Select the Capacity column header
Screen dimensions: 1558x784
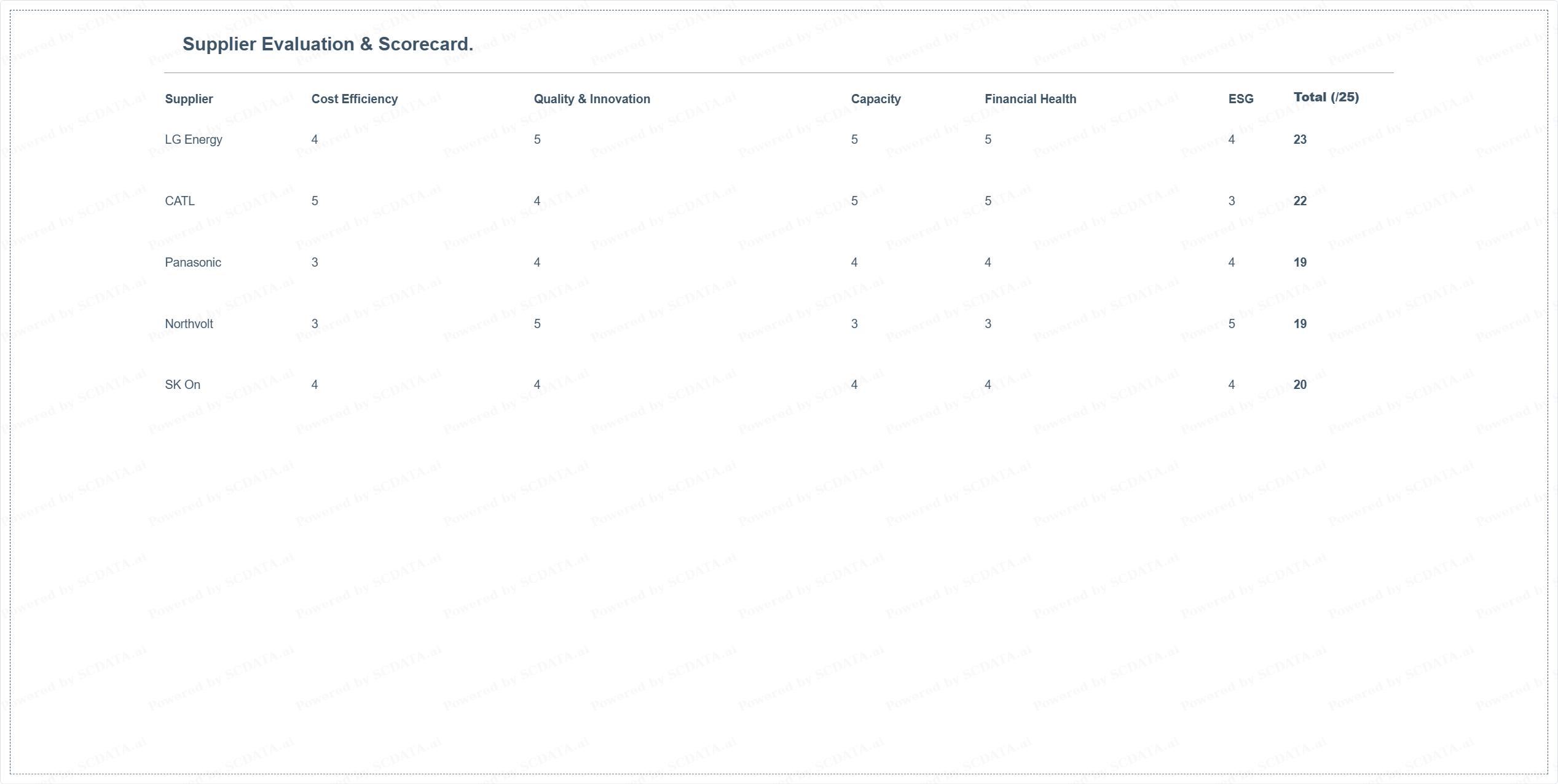pyautogui.click(x=876, y=99)
